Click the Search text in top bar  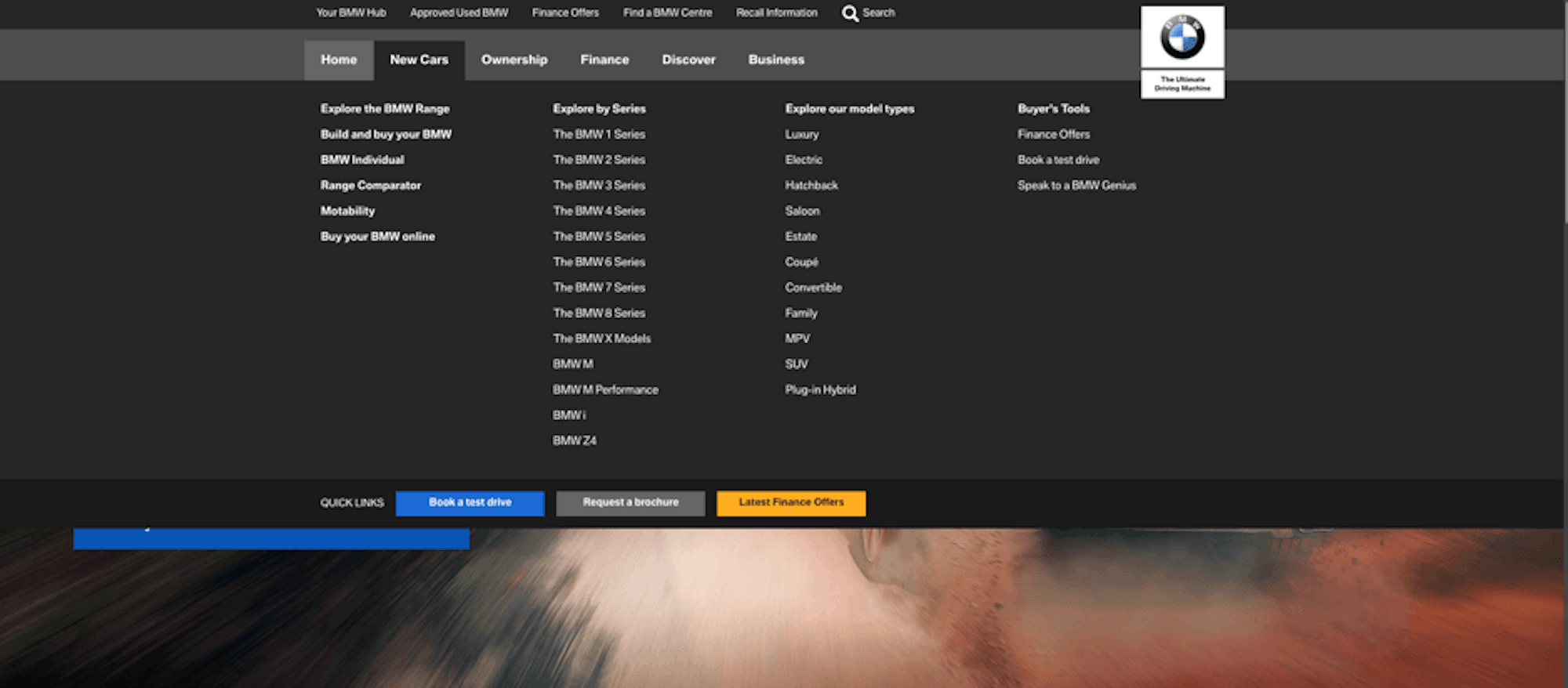pos(879,13)
